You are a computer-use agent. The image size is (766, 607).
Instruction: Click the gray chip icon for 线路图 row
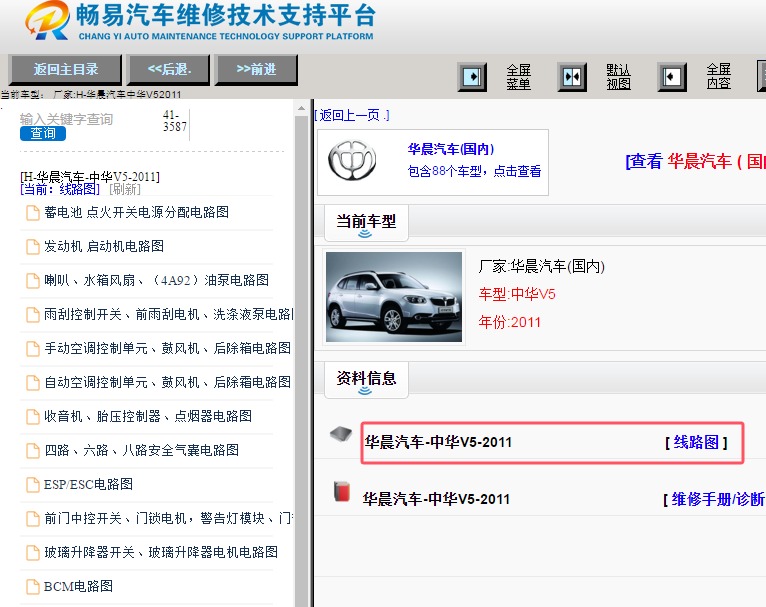point(340,434)
